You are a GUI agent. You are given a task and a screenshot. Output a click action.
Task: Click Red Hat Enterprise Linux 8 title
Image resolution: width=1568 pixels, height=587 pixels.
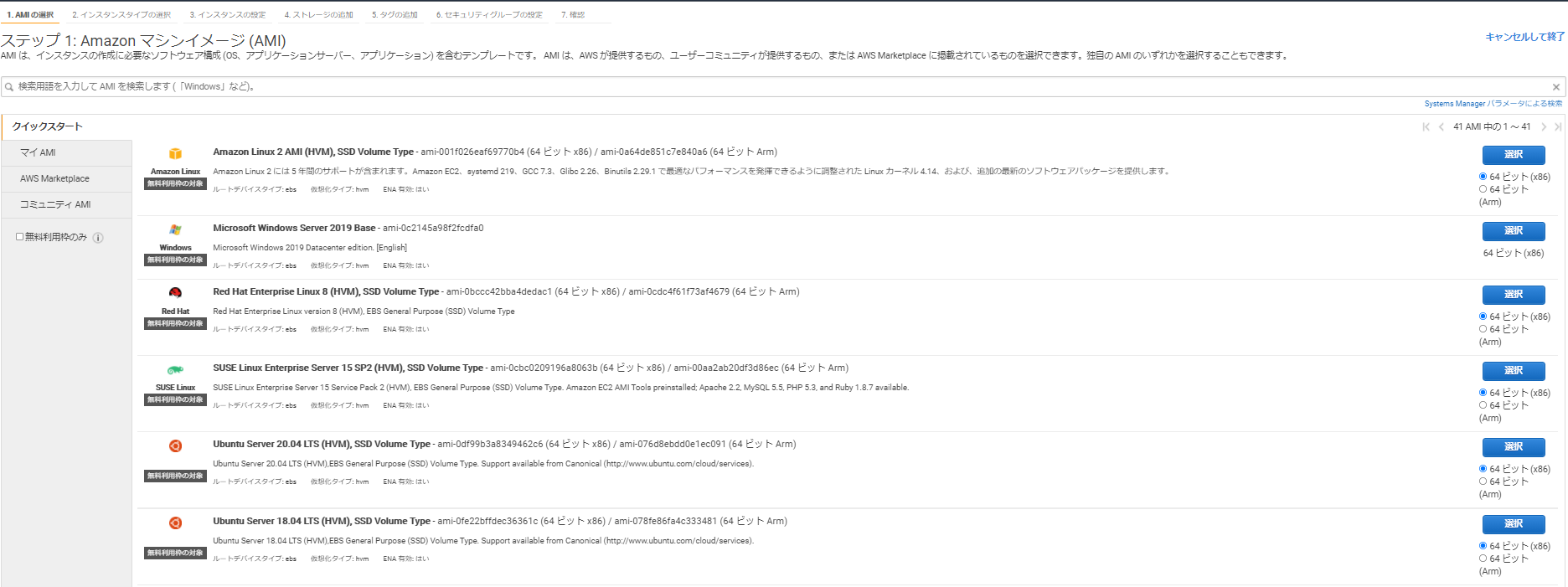[x=326, y=292]
